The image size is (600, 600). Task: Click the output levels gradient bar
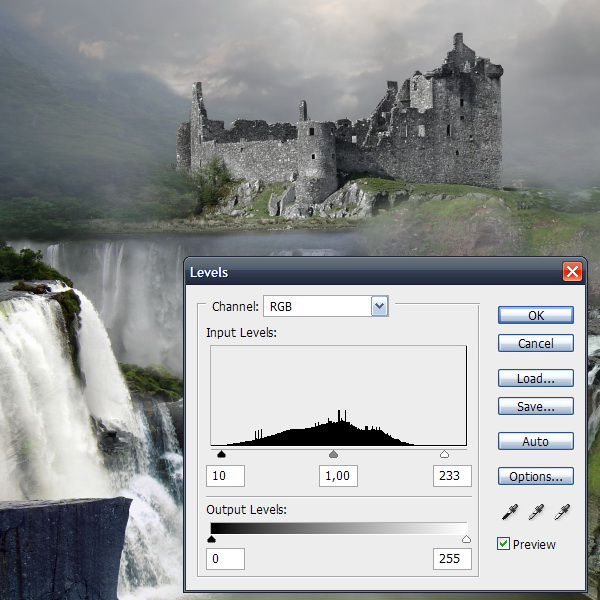(x=339, y=528)
